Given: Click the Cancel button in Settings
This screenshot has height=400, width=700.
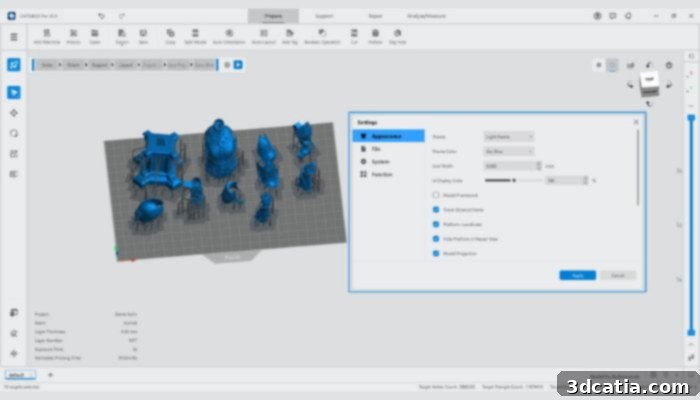Looking at the screenshot, I should [618, 275].
